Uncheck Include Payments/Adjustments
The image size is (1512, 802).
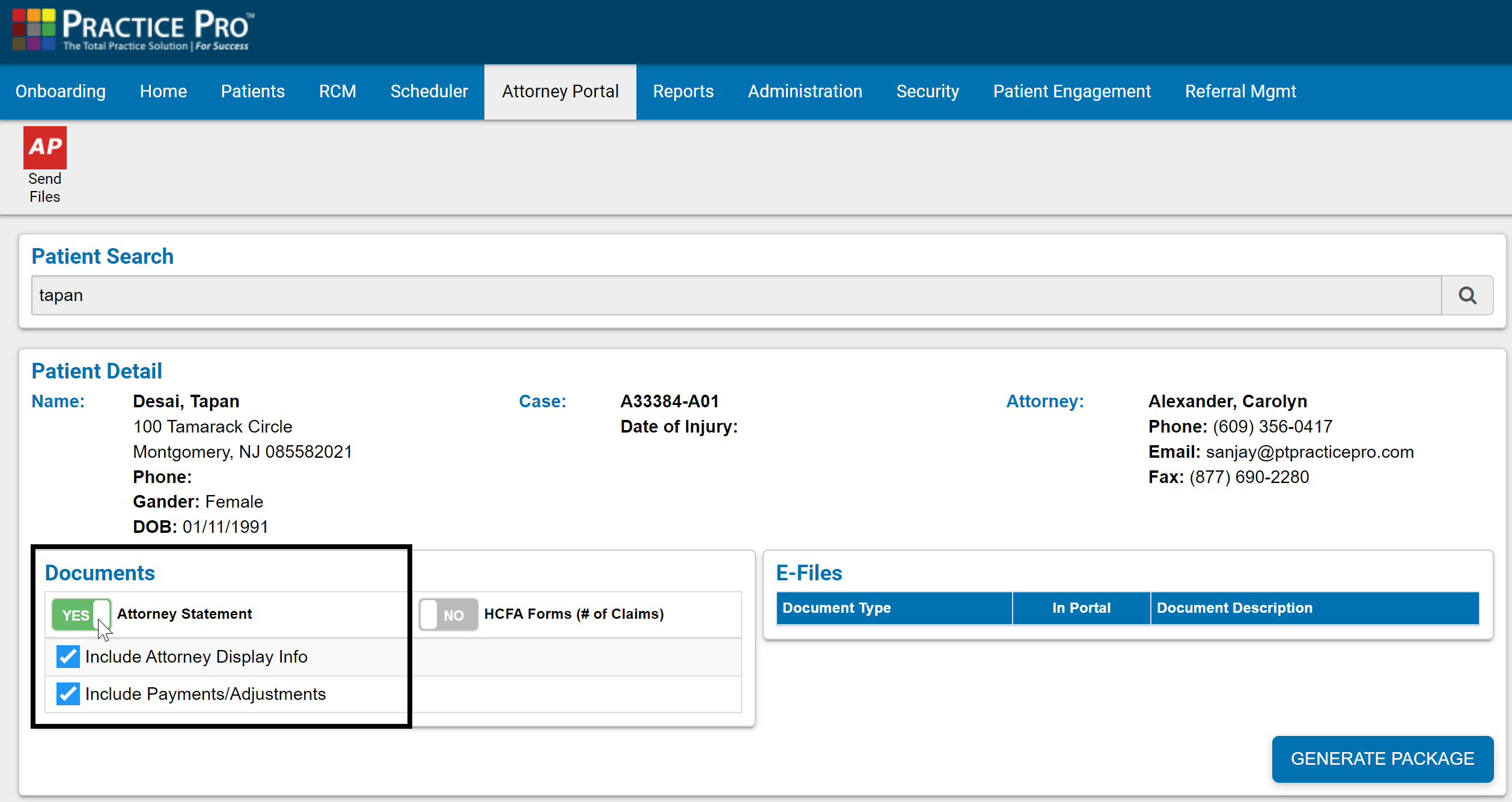[x=67, y=694]
